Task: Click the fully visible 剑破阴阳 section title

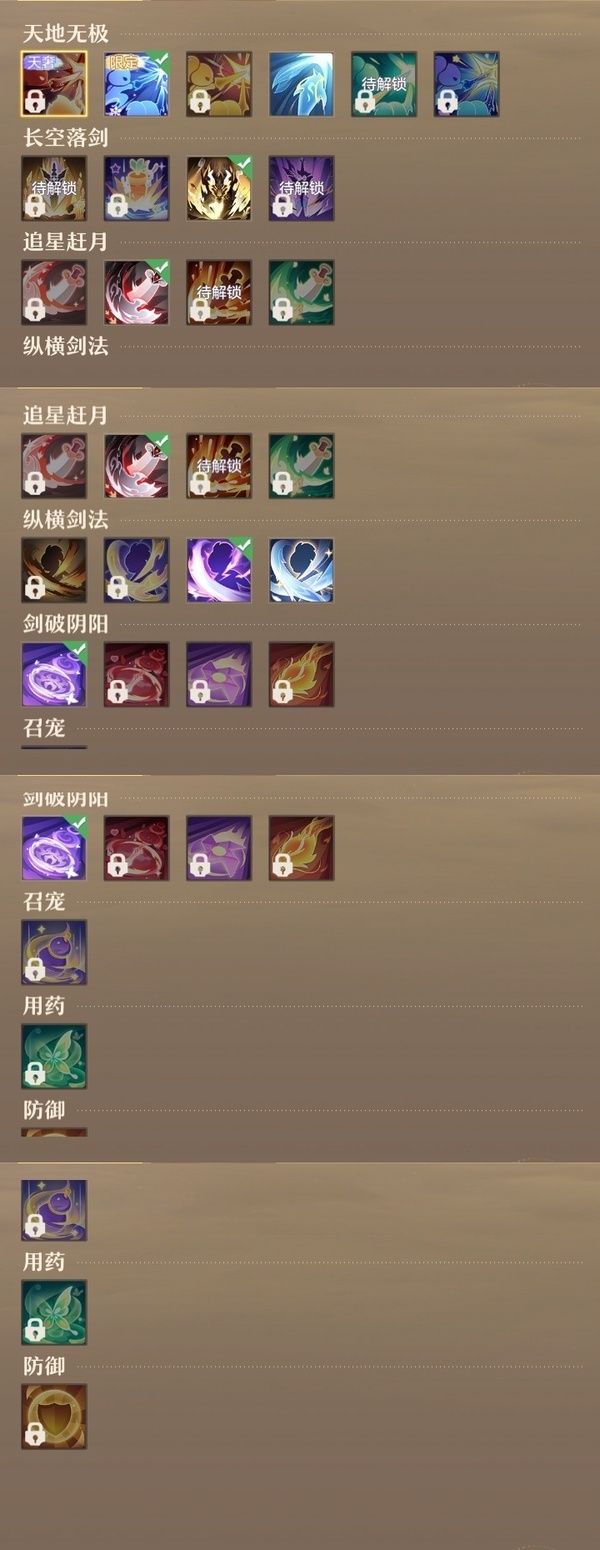Action: coord(66,624)
